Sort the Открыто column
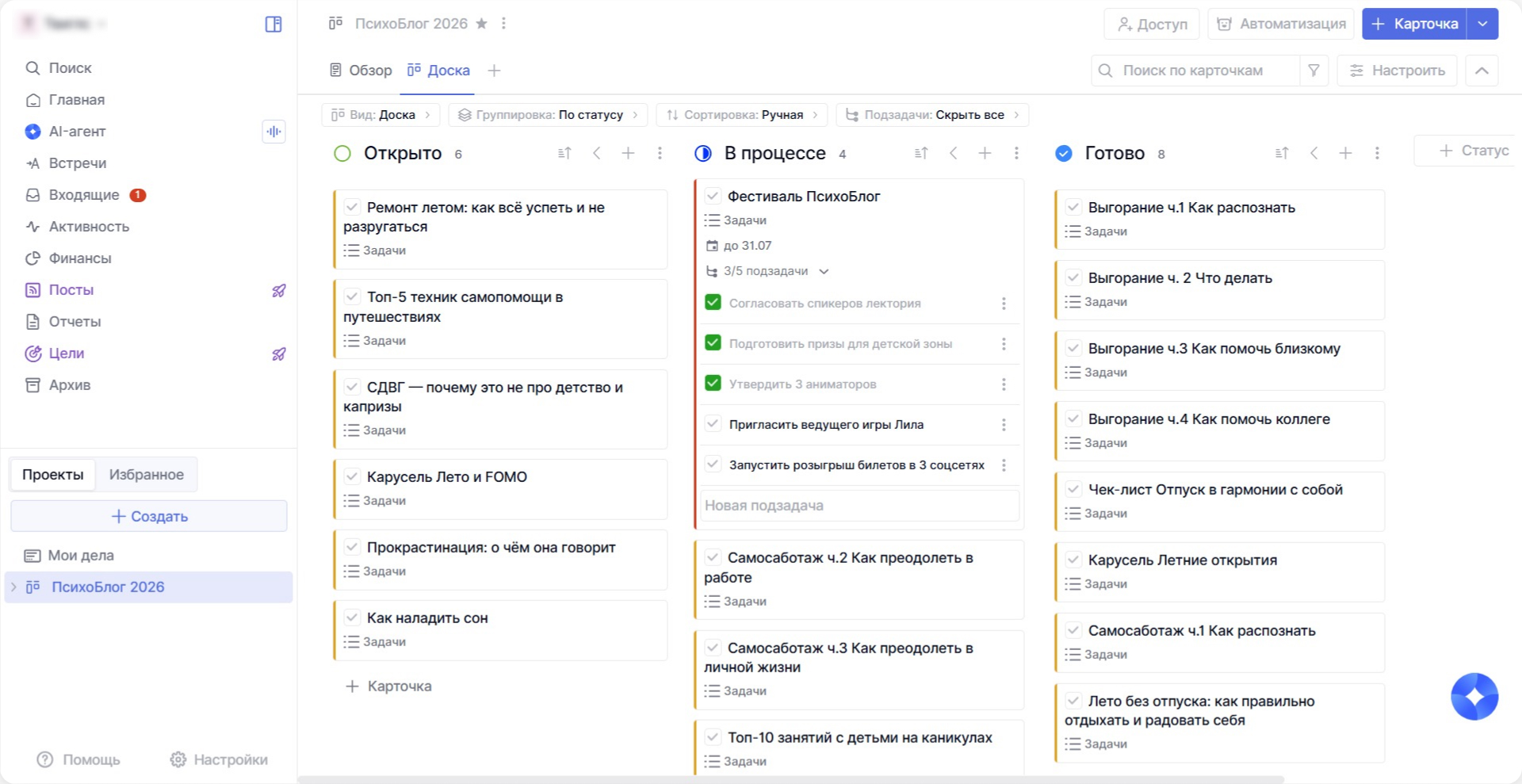 pyautogui.click(x=564, y=153)
